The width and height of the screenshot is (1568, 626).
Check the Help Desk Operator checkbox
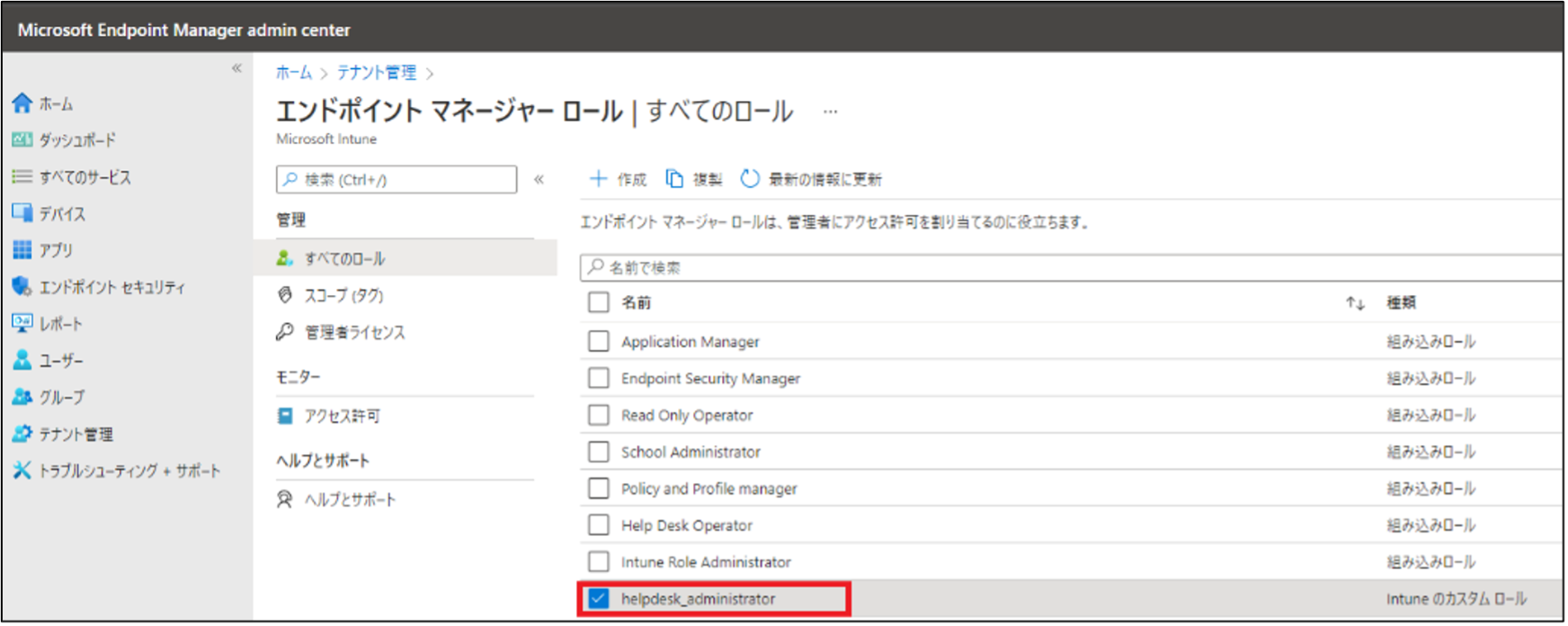(599, 525)
